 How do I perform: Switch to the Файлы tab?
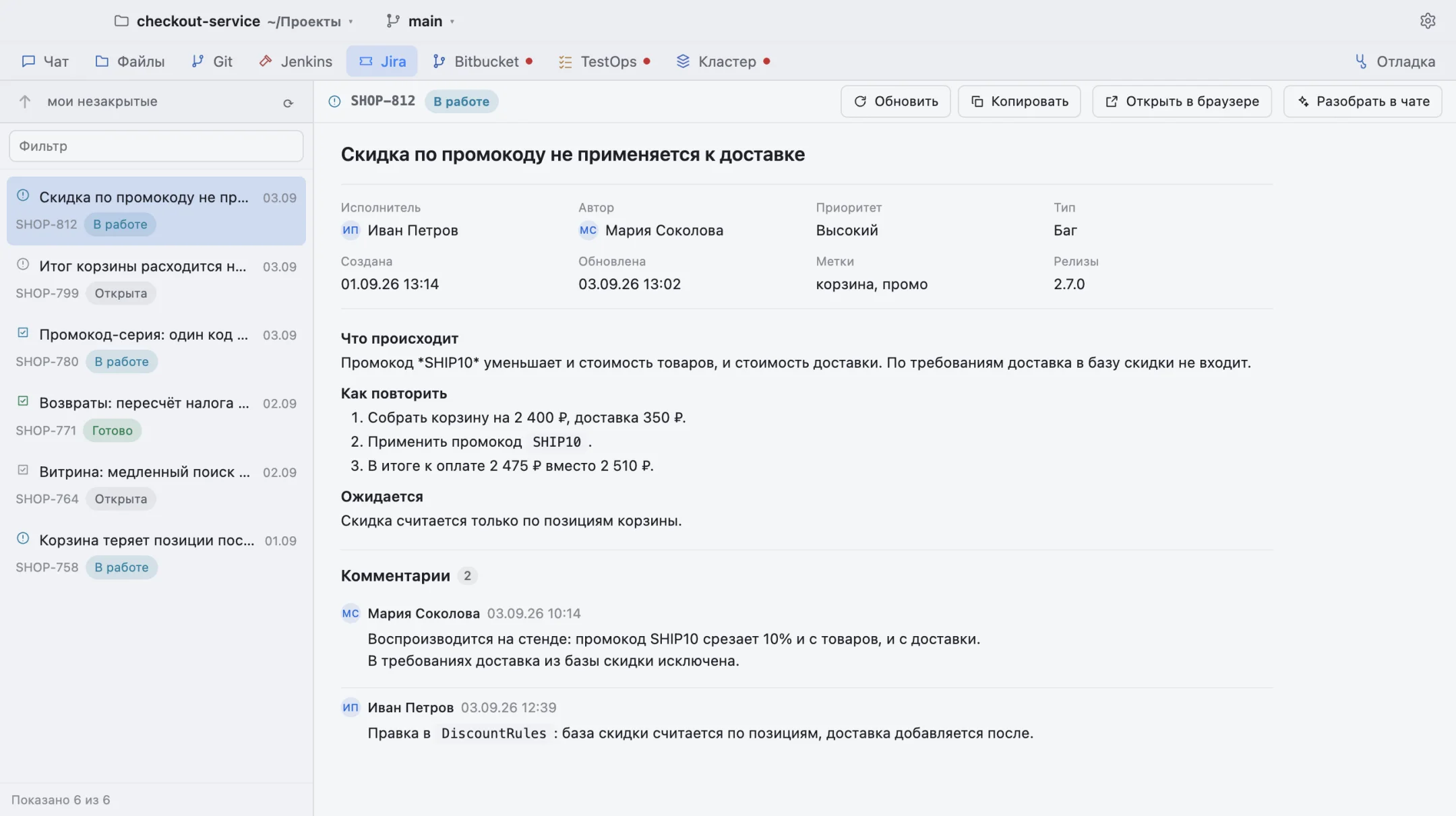tap(130, 61)
